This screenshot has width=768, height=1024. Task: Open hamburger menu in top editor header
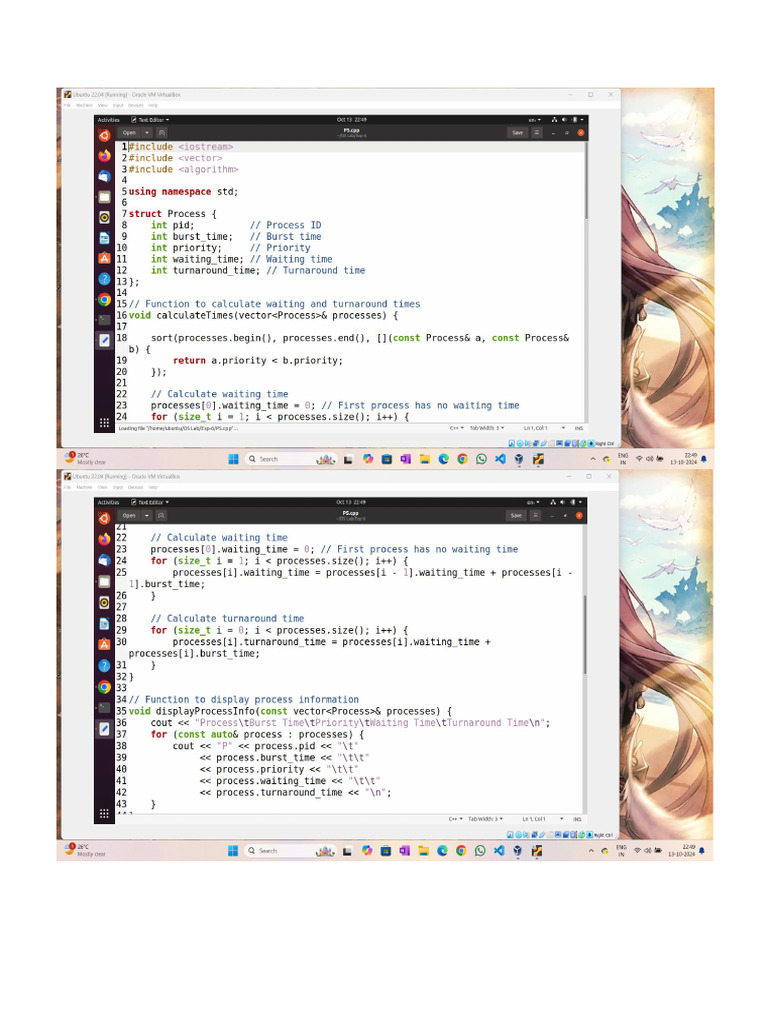549,132
